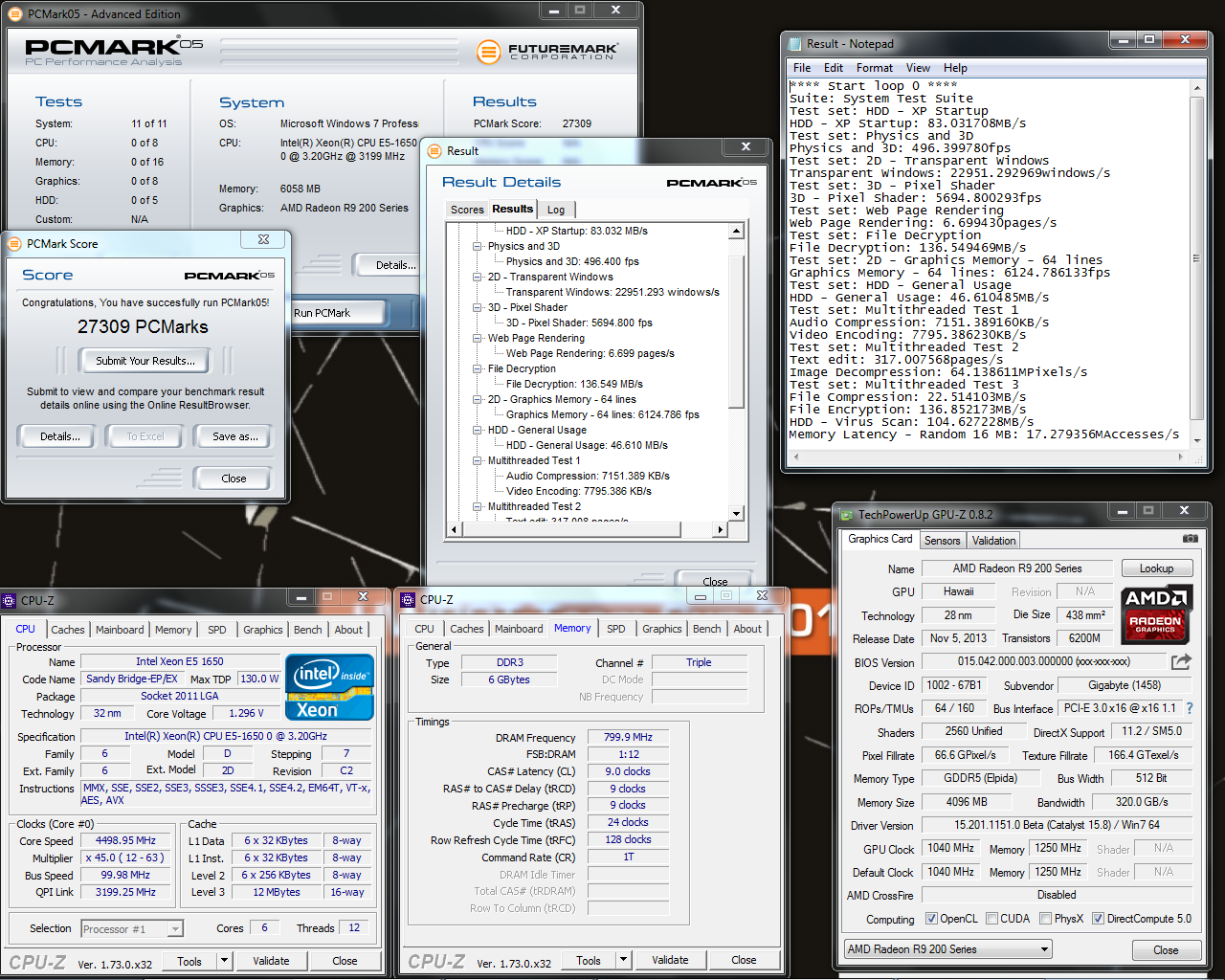Switch to the Log tab in Result Details
This screenshot has height=980, width=1225.
pos(556,210)
